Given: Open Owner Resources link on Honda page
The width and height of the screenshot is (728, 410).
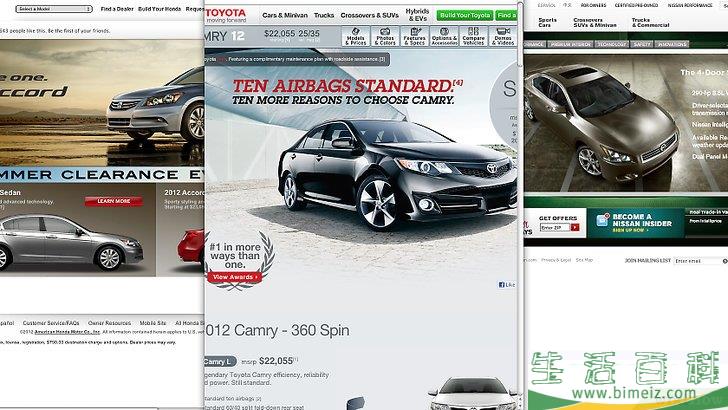Looking at the screenshot, I should 110,323.
